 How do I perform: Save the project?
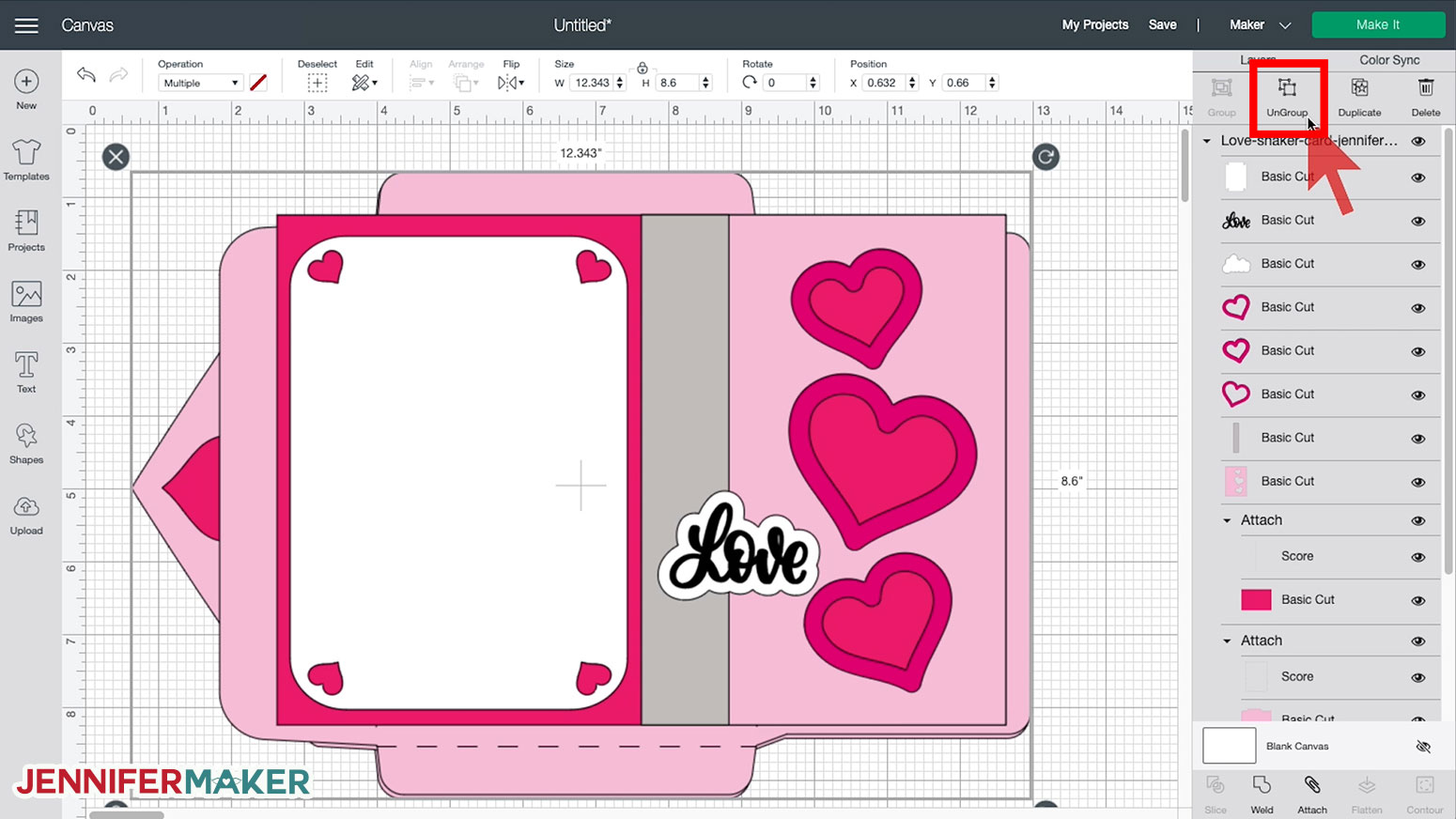tap(1162, 25)
